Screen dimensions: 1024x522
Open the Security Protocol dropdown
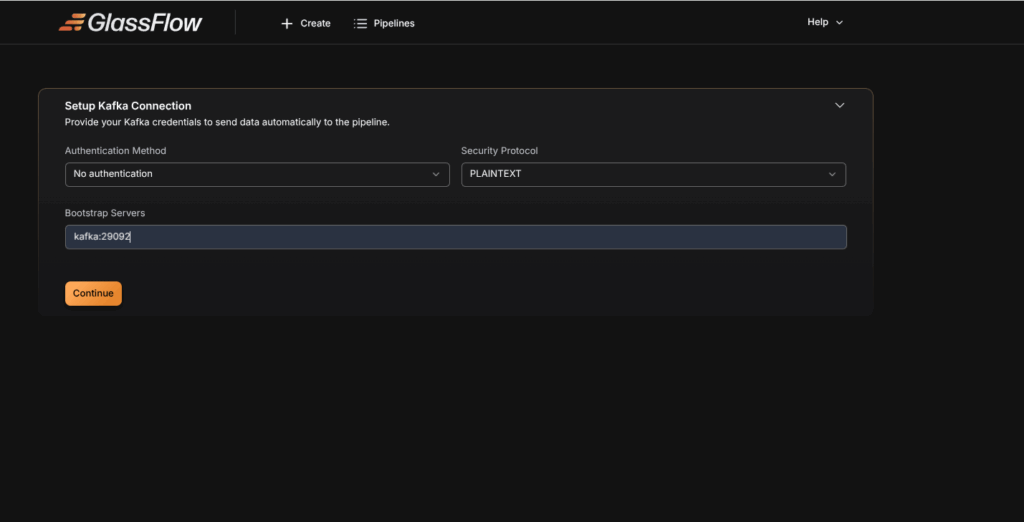click(x=652, y=174)
